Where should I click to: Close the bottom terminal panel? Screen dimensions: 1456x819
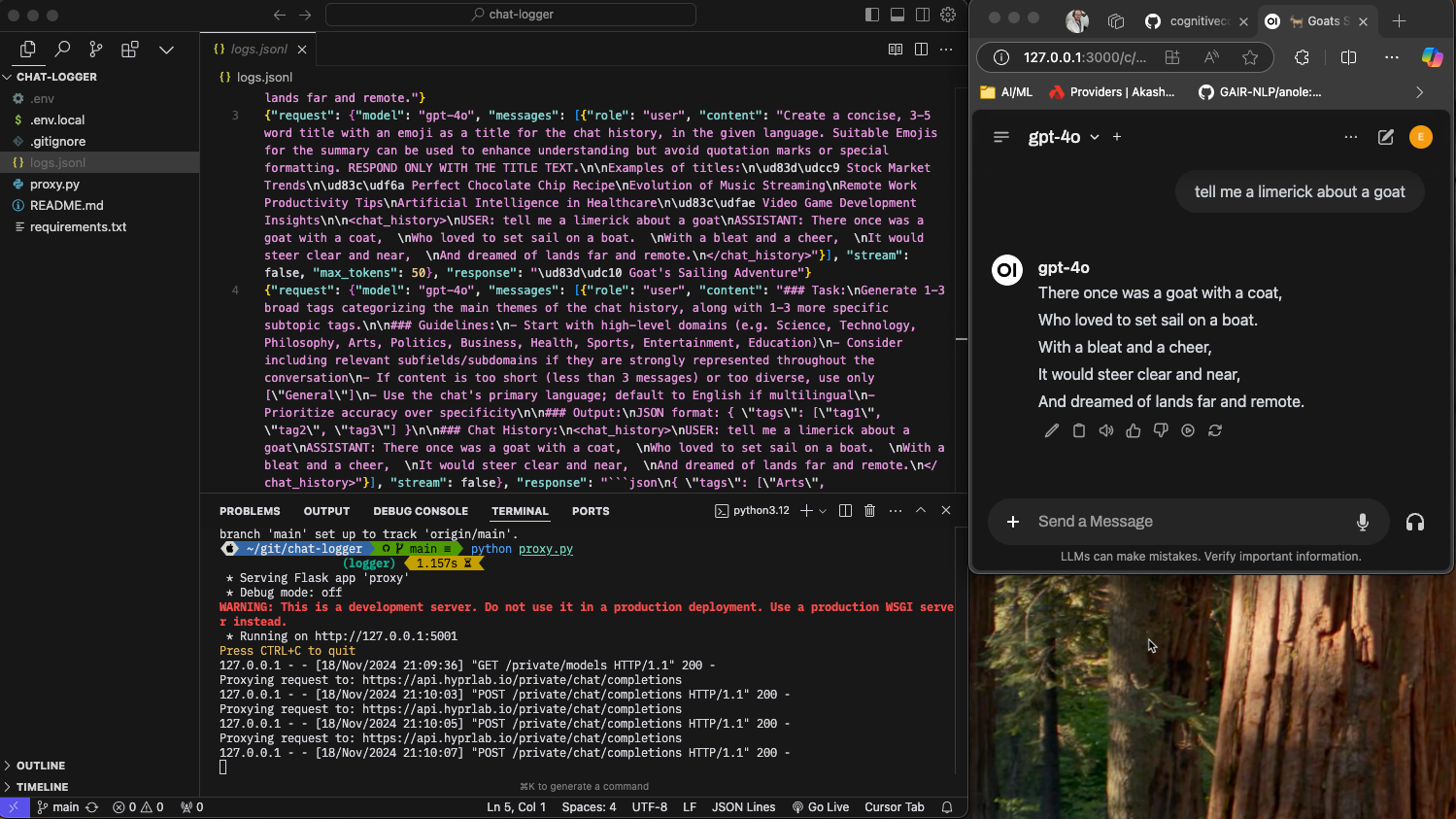click(x=946, y=511)
